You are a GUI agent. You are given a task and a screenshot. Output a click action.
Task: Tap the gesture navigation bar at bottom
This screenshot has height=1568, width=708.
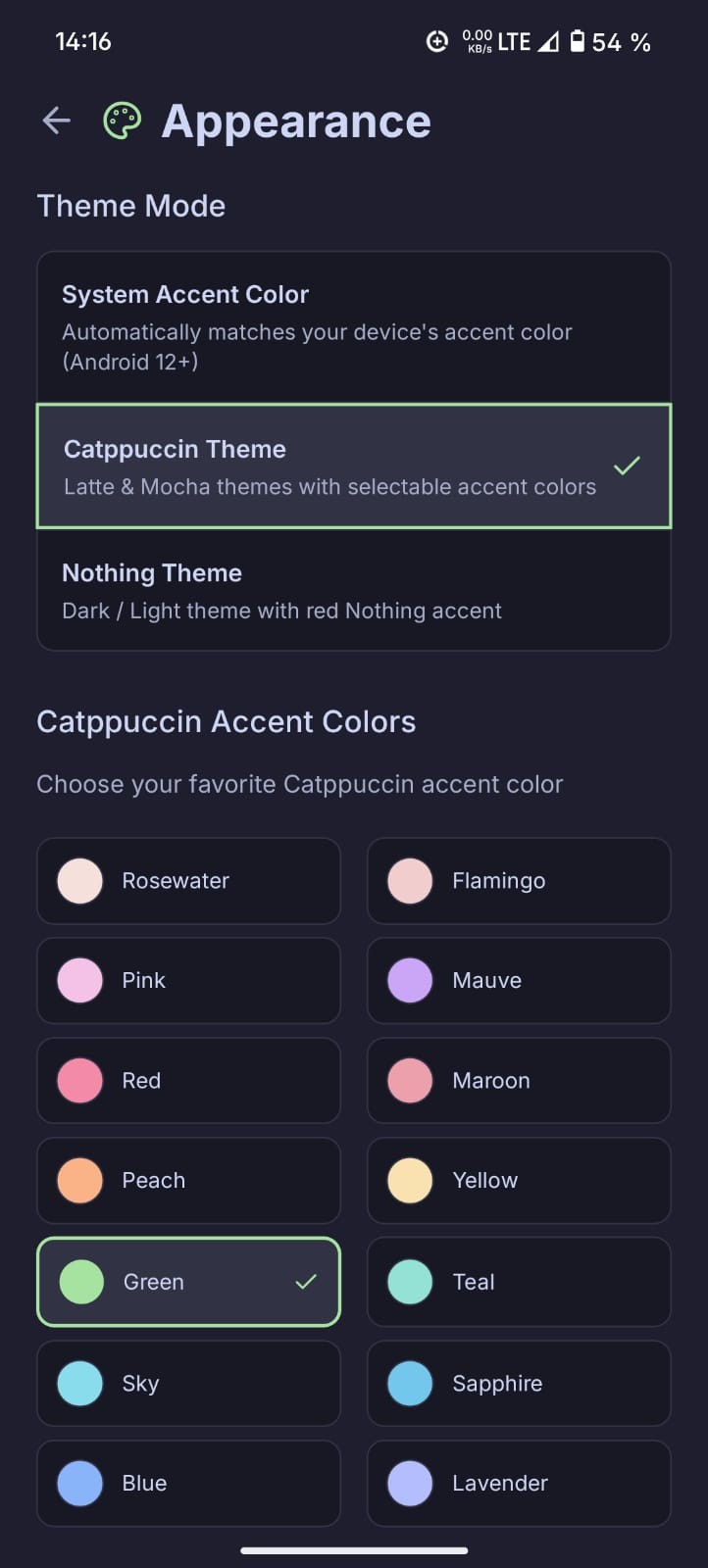click(353, 1551)
